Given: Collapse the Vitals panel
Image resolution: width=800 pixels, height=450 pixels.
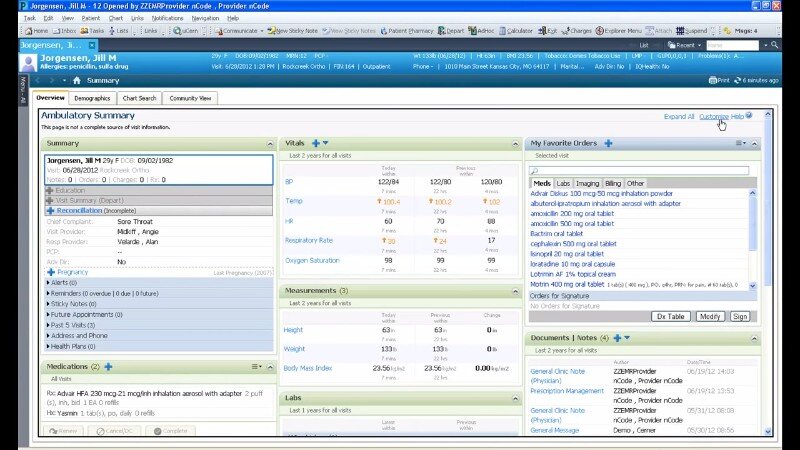Looking at the screenshot, I should [516, 144].
